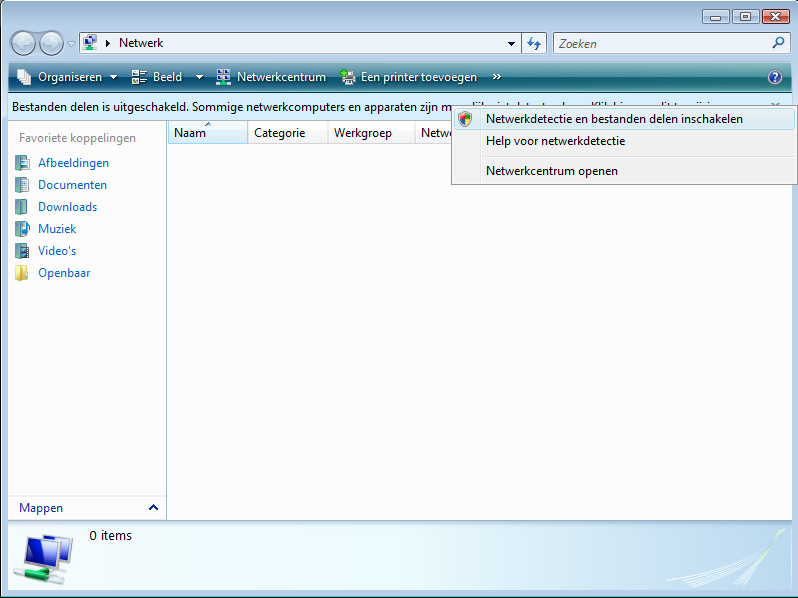Click the magnifier search icon
This screenshot has width=798, height=598.
(x=778, y=43)
